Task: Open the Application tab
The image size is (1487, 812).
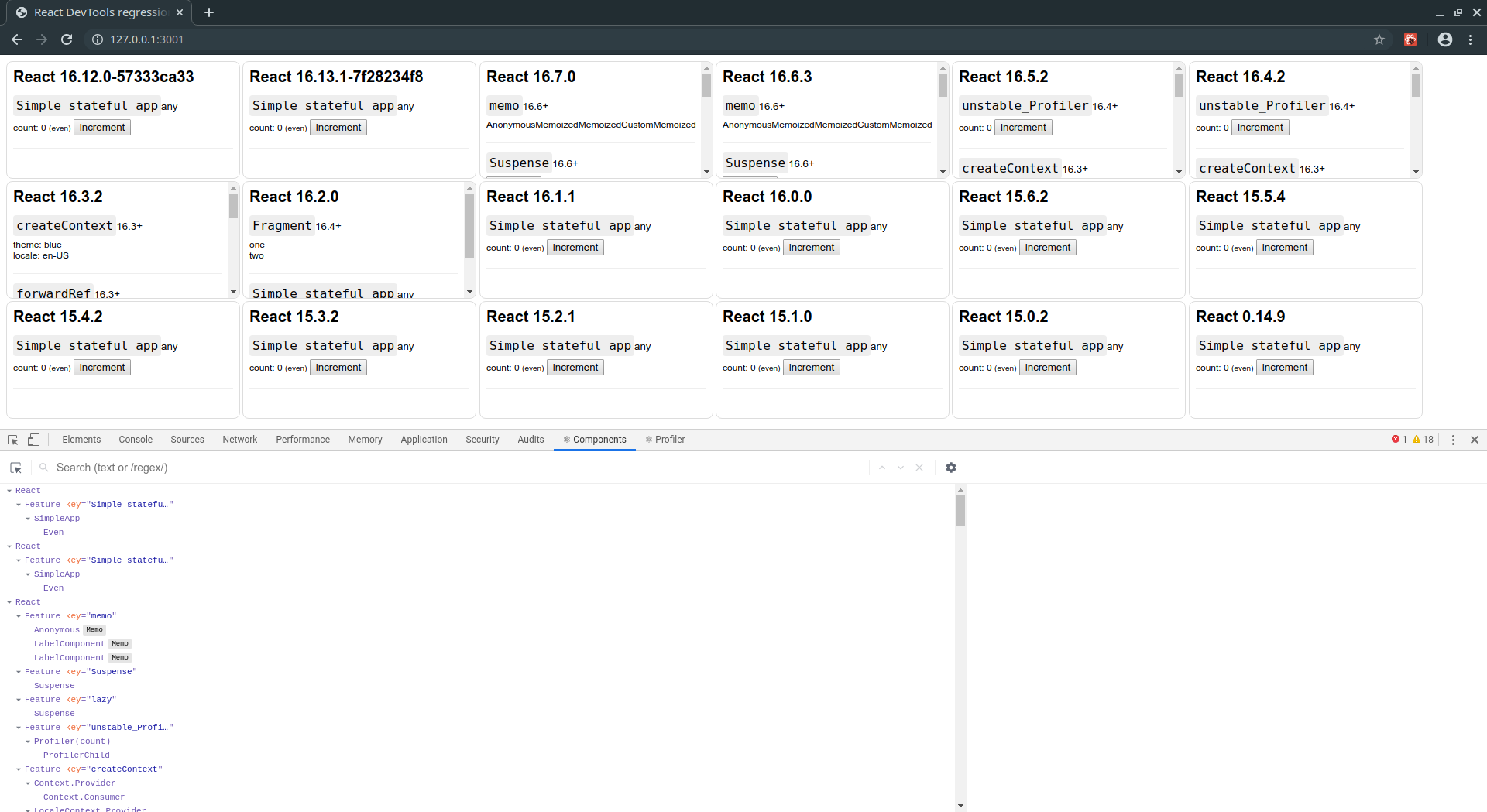Action: click(x=424, y=440)
